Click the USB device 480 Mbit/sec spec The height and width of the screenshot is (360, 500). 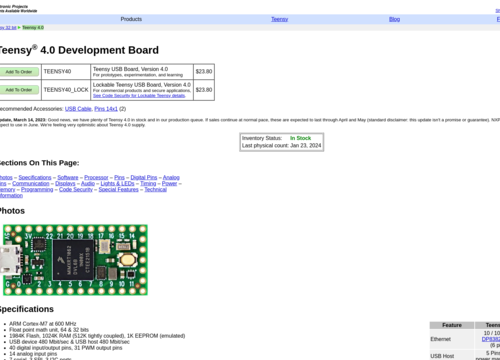tap(69, 342)
